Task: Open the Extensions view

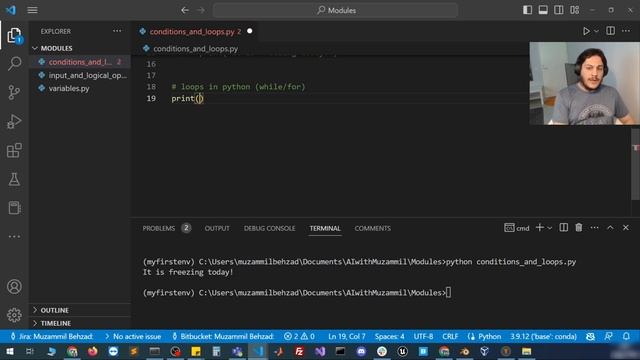Action: 14,150
